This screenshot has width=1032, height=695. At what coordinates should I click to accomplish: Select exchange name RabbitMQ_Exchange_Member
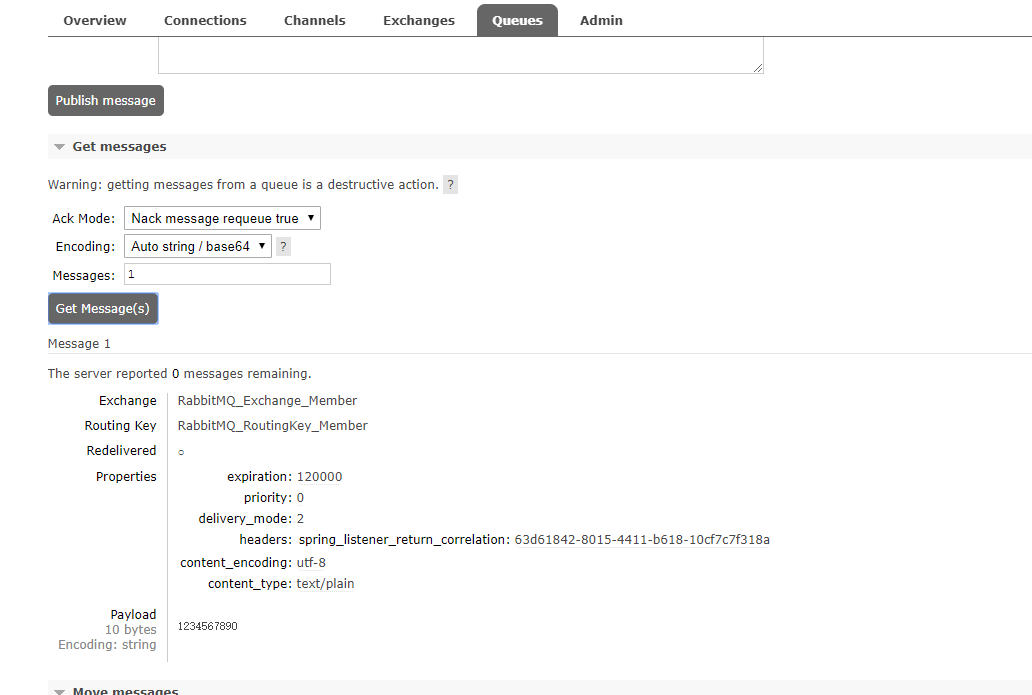click(267, 401)
